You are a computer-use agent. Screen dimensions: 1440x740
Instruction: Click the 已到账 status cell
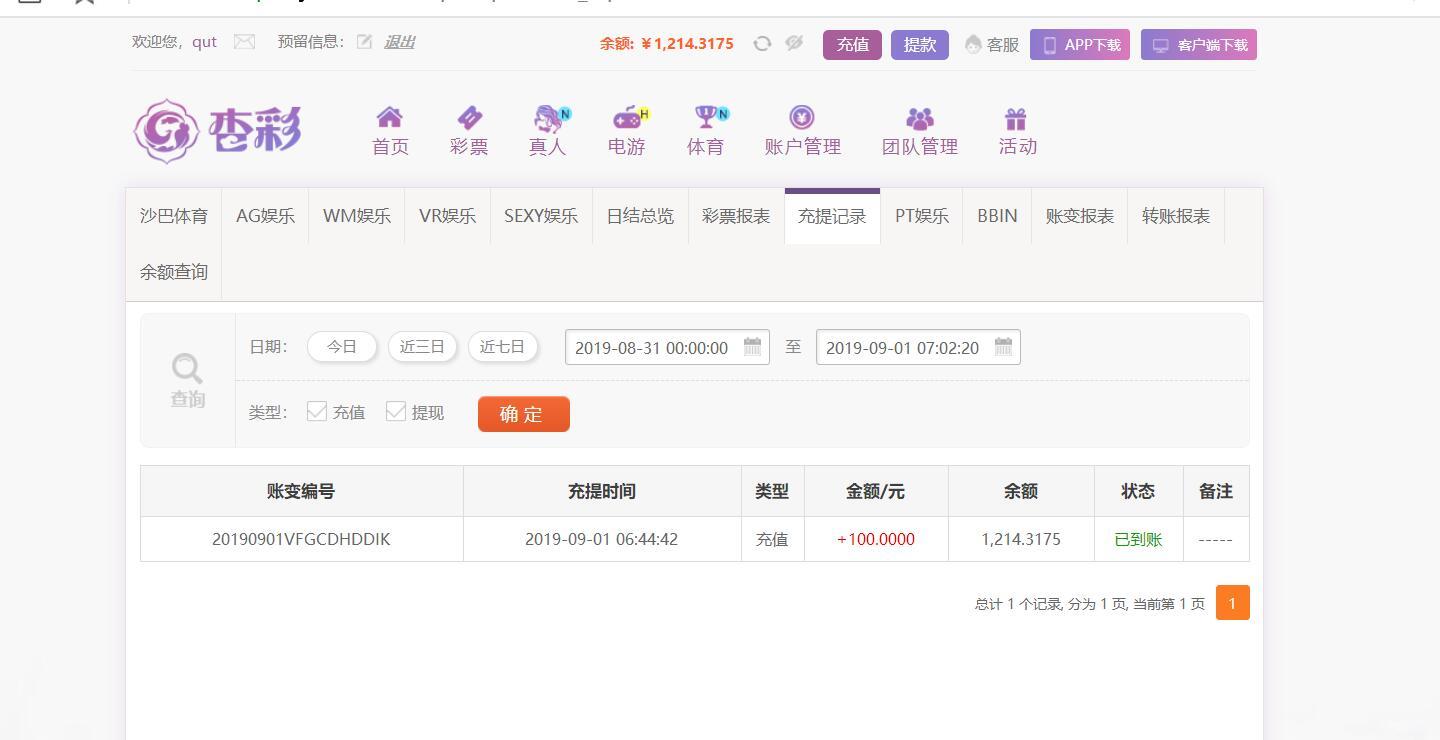coord(1138,539)
